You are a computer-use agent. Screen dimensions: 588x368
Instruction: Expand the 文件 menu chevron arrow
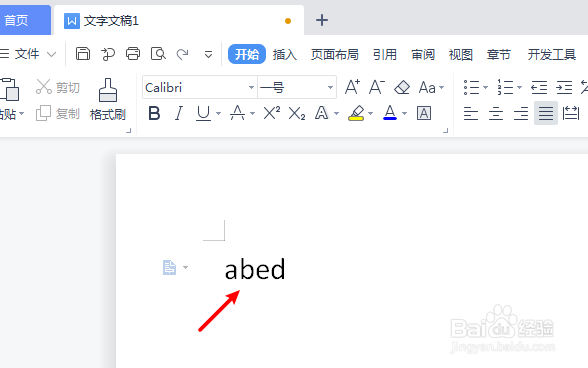click(52, 55)
